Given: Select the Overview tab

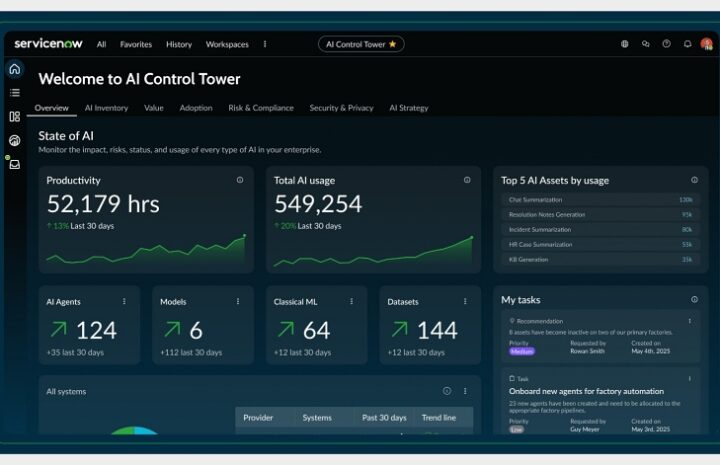Looking at the screenshot, I should click(x=51, y=108).
